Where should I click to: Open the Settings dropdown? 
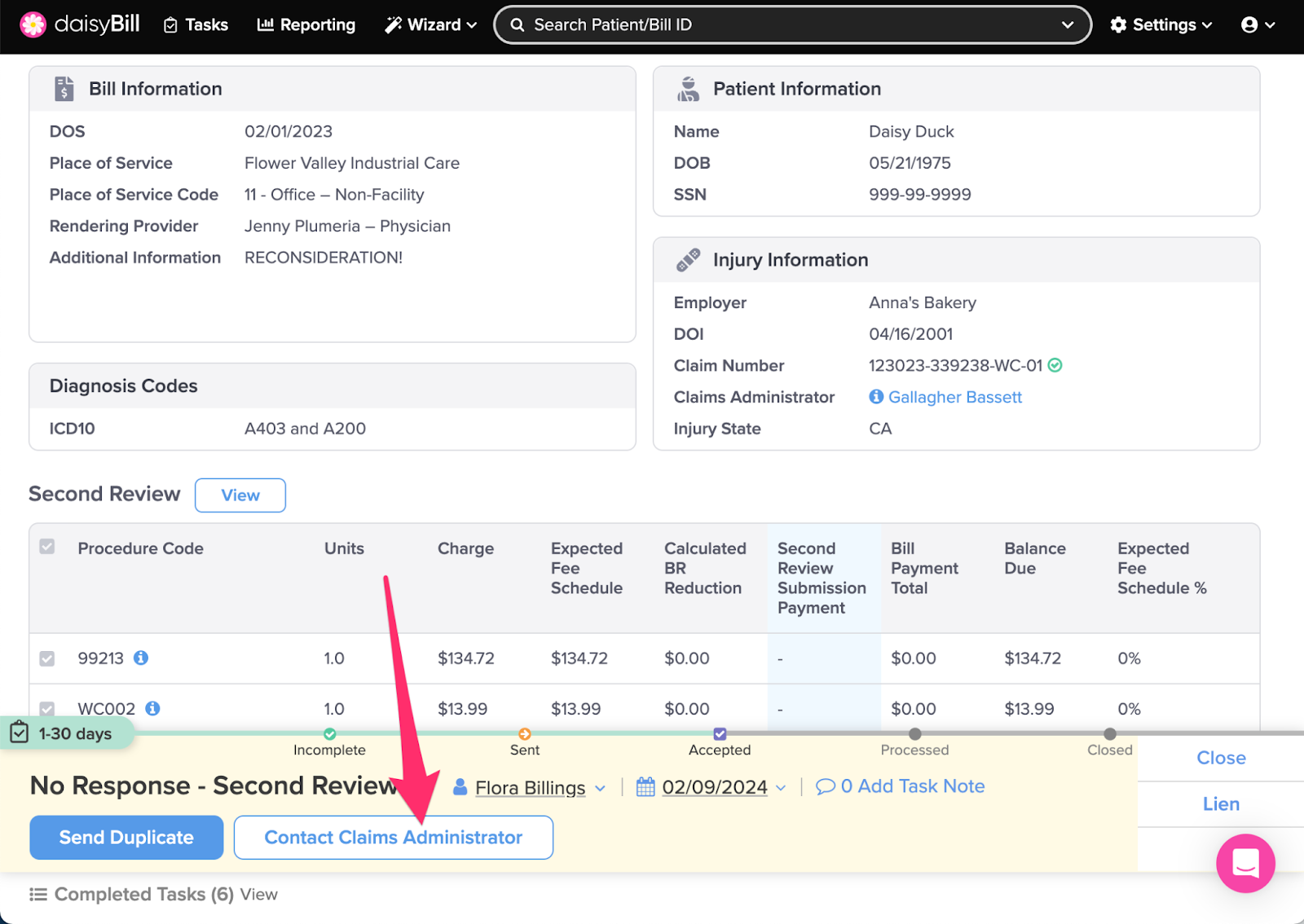(x=1161, y=24)
